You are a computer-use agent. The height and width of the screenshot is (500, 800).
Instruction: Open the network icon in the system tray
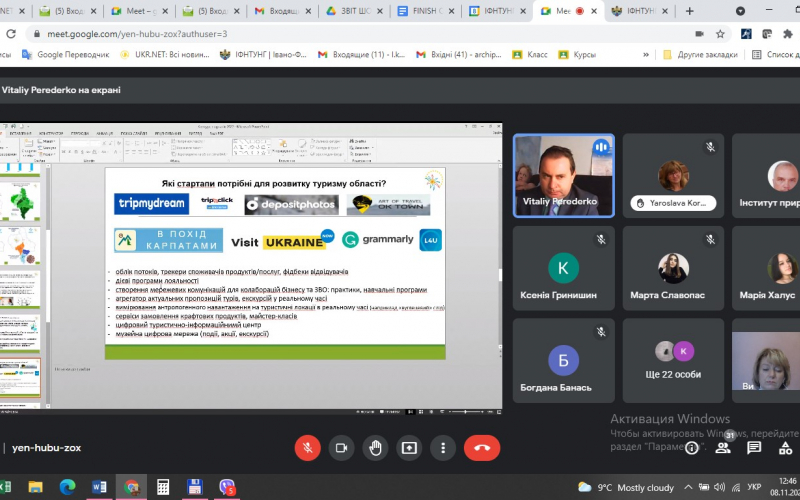[x=735, y=487]
